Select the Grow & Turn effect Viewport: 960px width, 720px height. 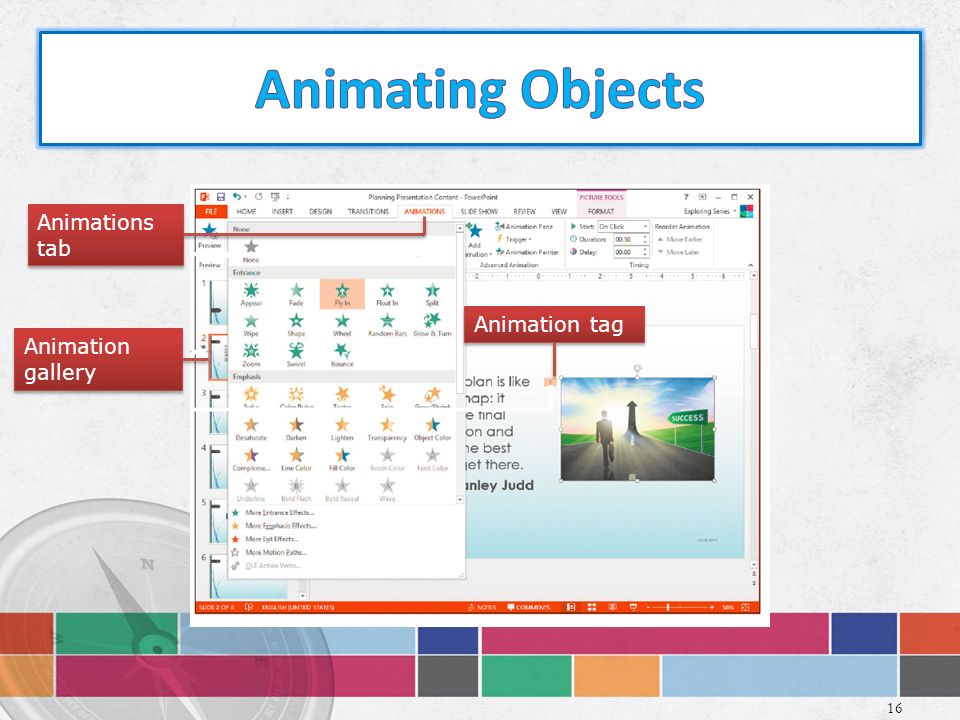tap(432, 325)
